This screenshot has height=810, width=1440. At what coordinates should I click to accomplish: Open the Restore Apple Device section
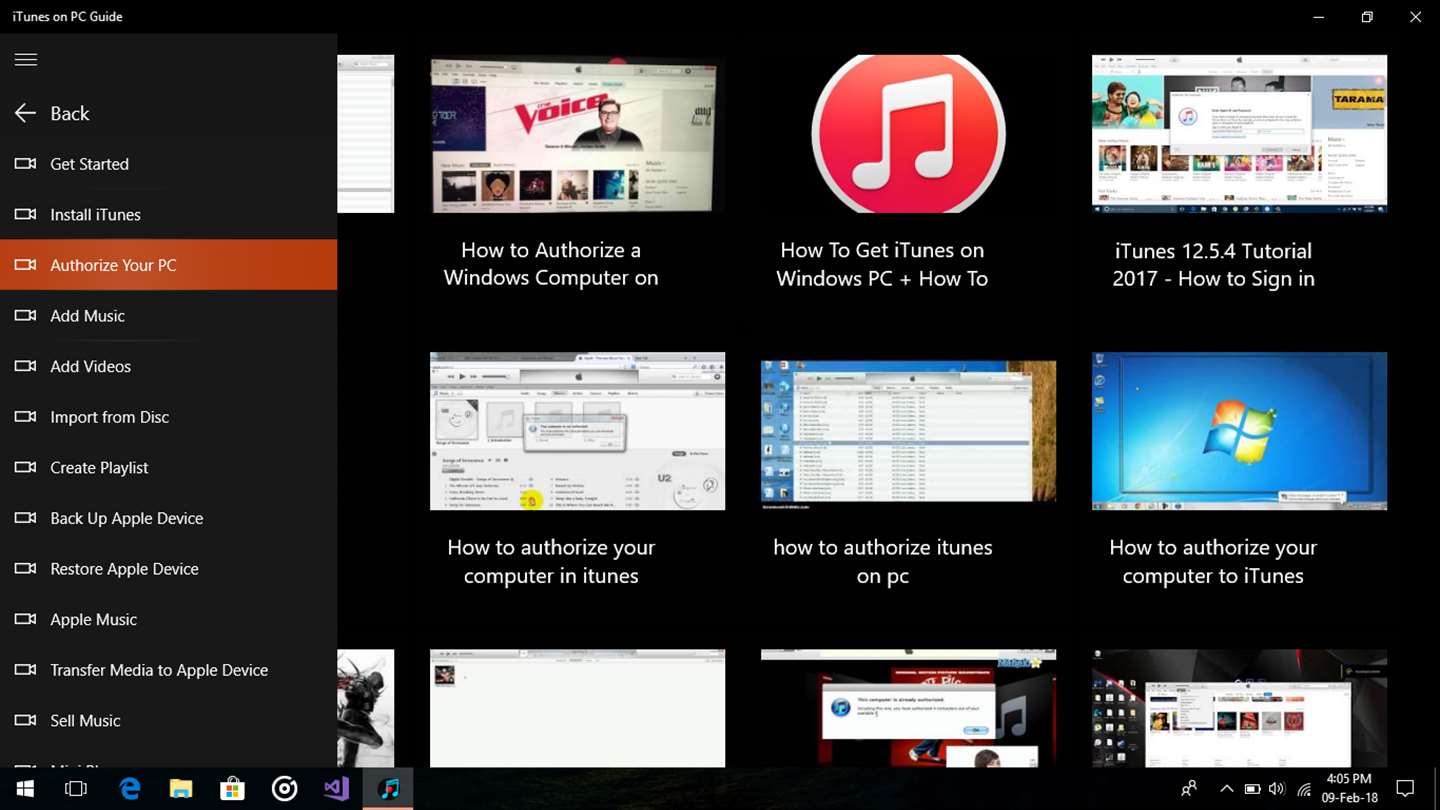click(x=168, y=569)
